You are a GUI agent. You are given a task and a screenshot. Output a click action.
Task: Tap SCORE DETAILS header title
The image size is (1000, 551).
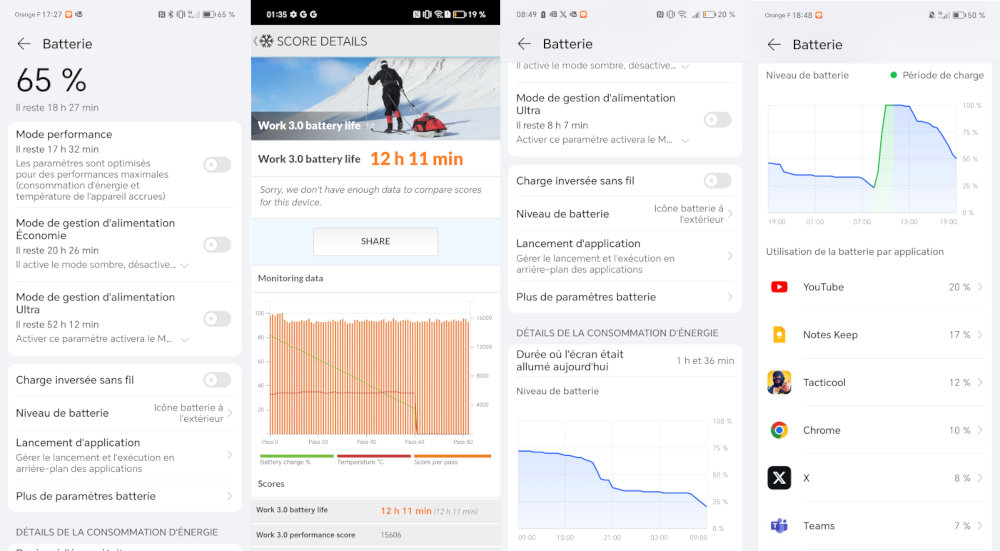[322, 41]
